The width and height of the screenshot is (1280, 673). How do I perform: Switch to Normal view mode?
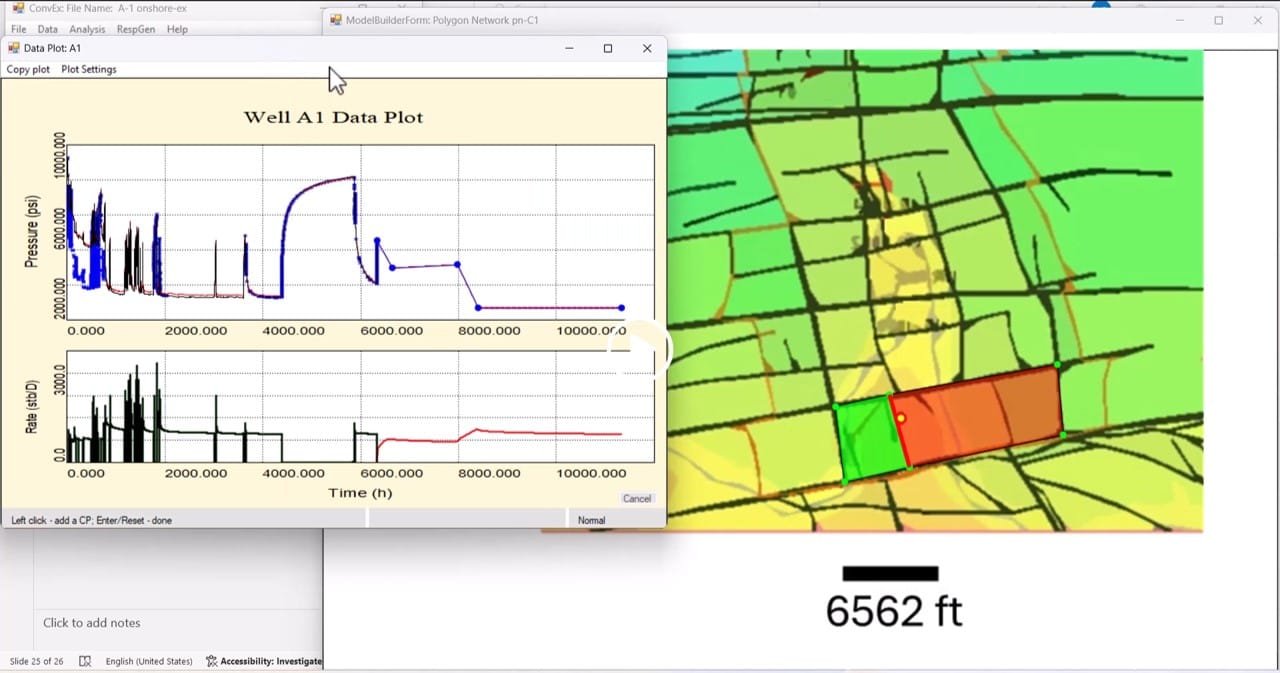591,520
